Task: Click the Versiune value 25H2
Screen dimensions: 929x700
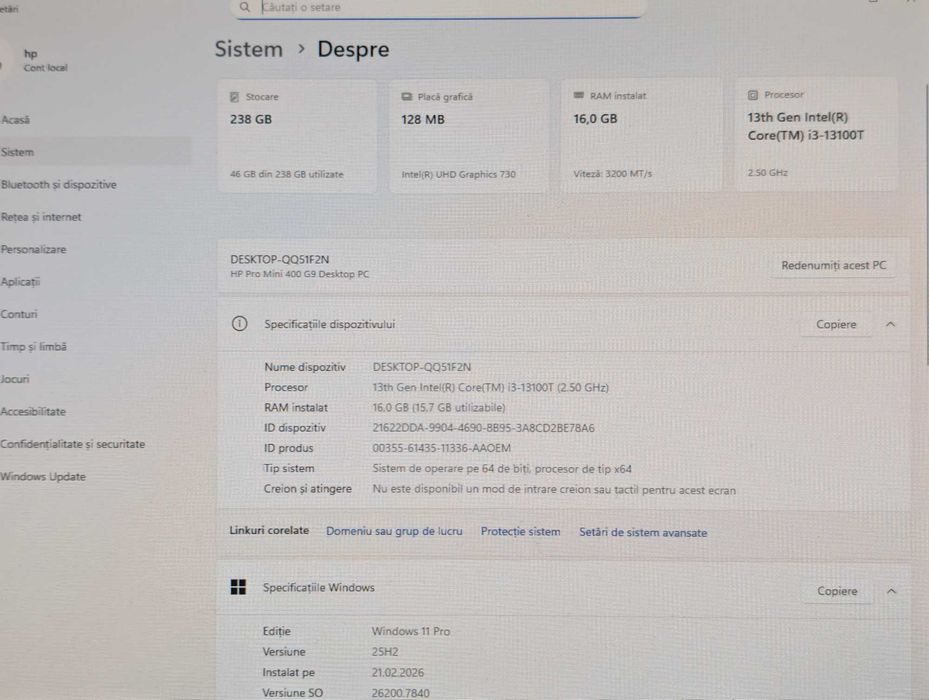Action: pyautogui.click(x=385, y=652)
